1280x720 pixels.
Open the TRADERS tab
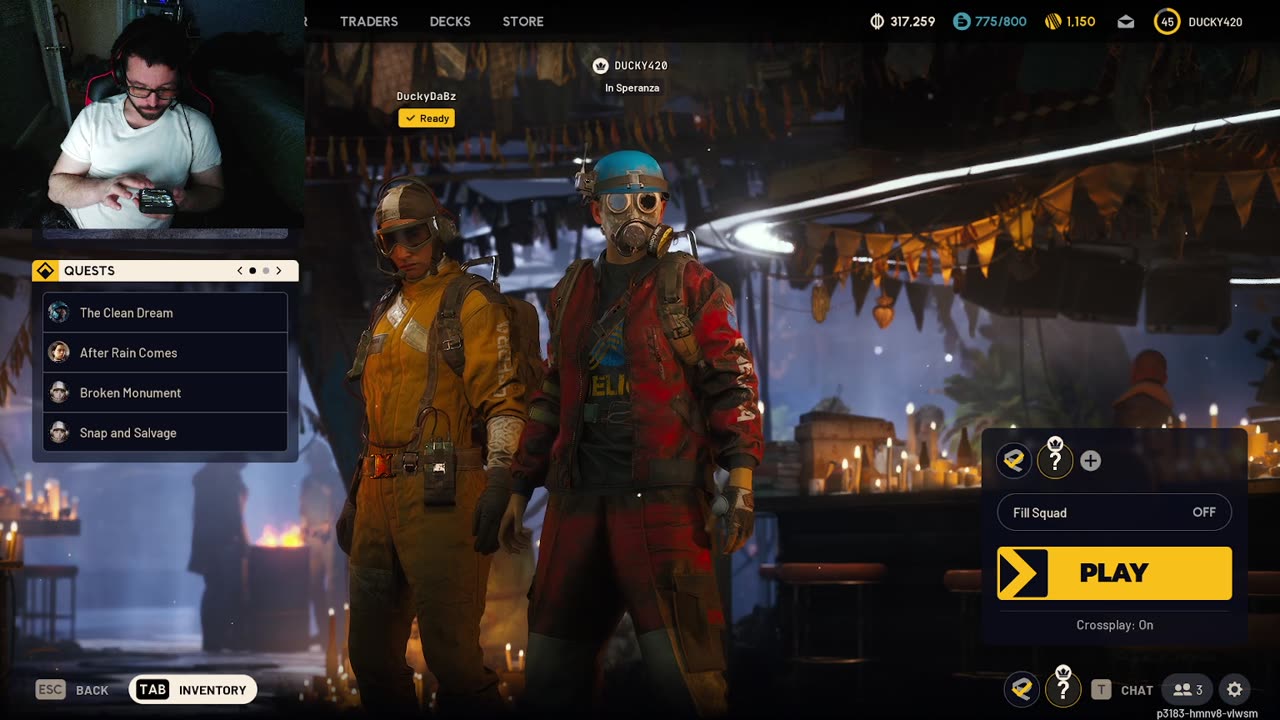369,21
